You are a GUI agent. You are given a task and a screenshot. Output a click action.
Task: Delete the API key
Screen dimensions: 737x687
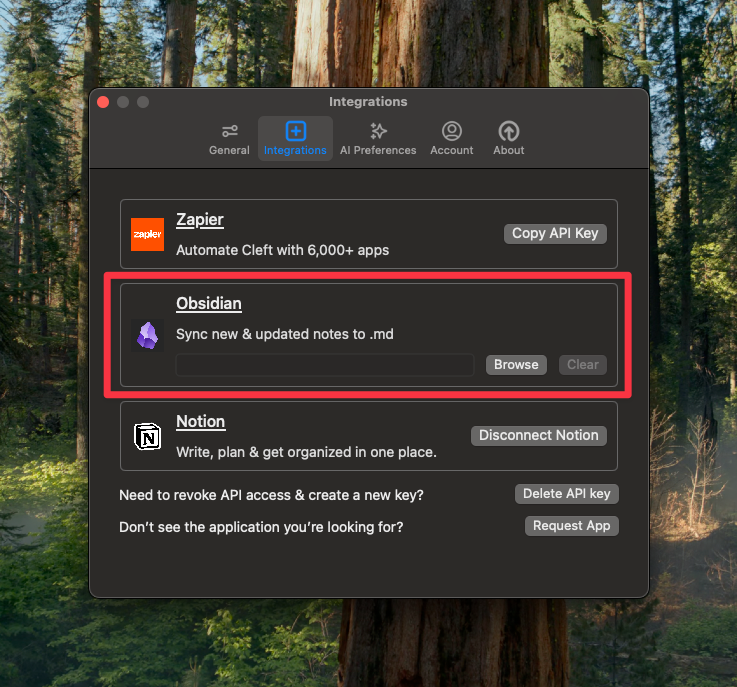[566, 494]
